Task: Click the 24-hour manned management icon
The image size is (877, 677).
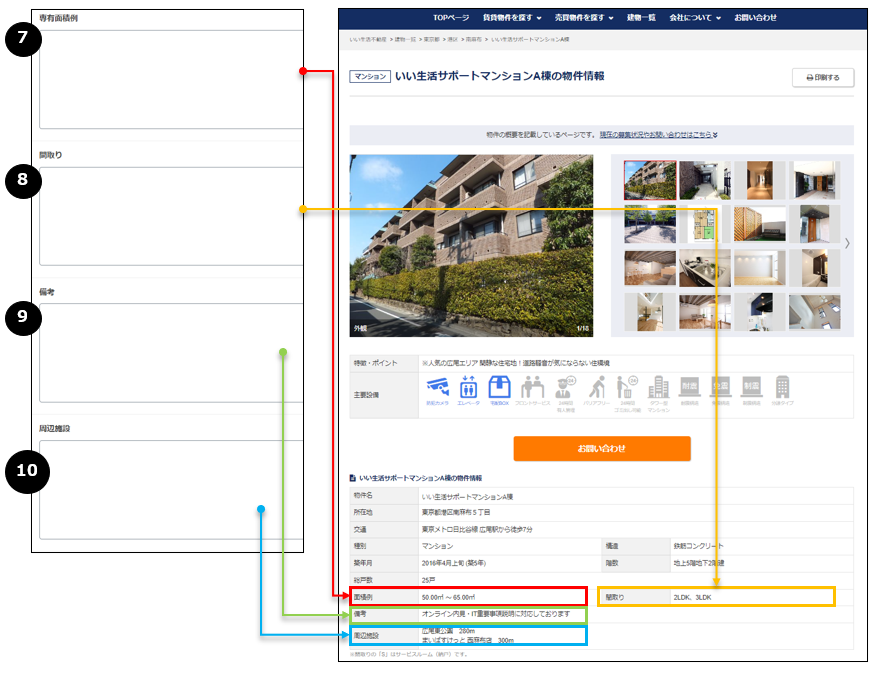Action: click(565, 389)
